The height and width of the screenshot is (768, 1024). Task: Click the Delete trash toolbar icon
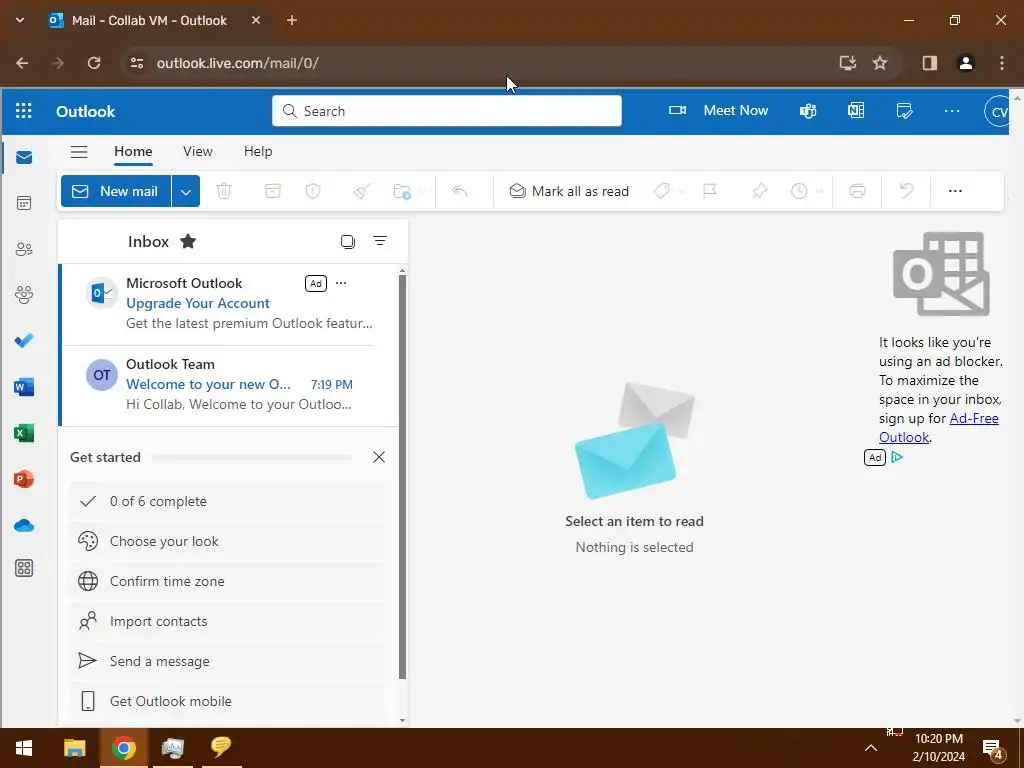coord(224,191)
